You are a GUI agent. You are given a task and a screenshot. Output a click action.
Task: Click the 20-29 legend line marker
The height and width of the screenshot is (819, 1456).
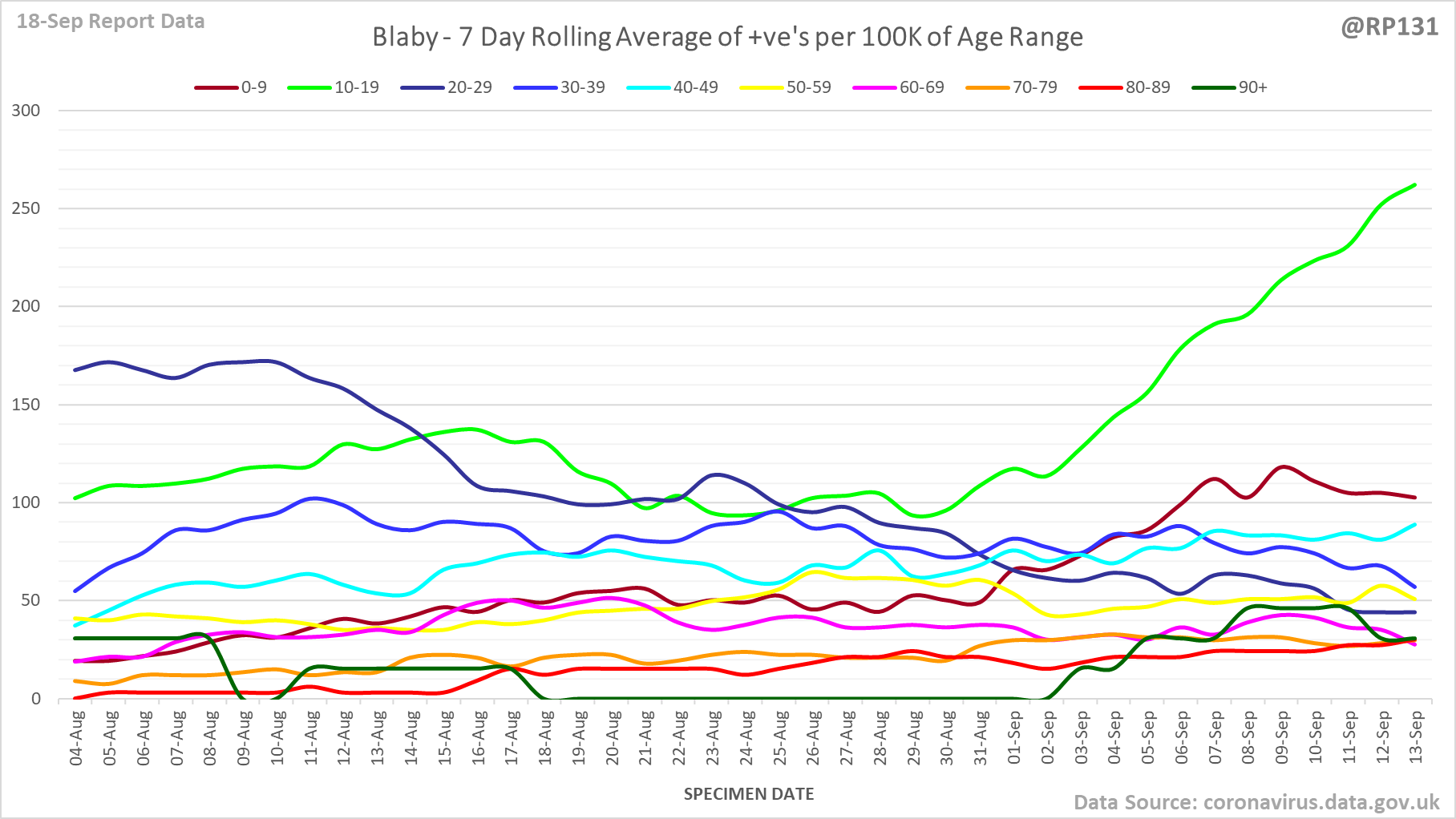tap(423, 87)
